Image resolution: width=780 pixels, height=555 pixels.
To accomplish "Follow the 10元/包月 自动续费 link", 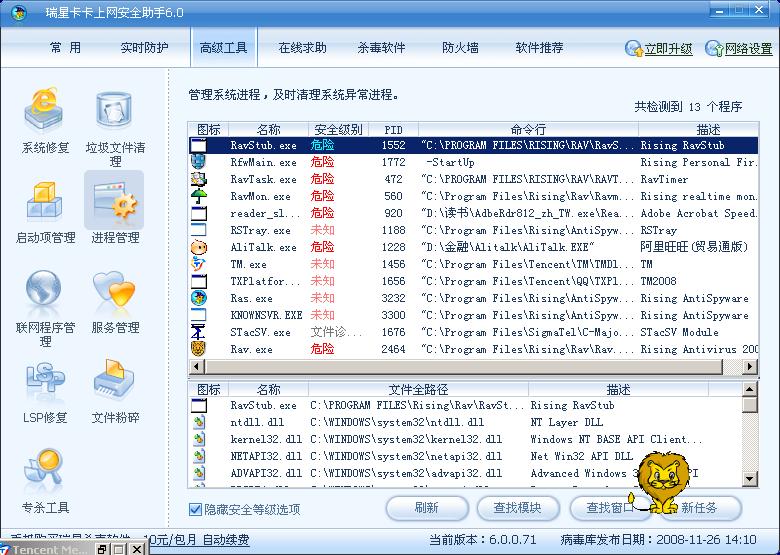I will pos(196,540).
